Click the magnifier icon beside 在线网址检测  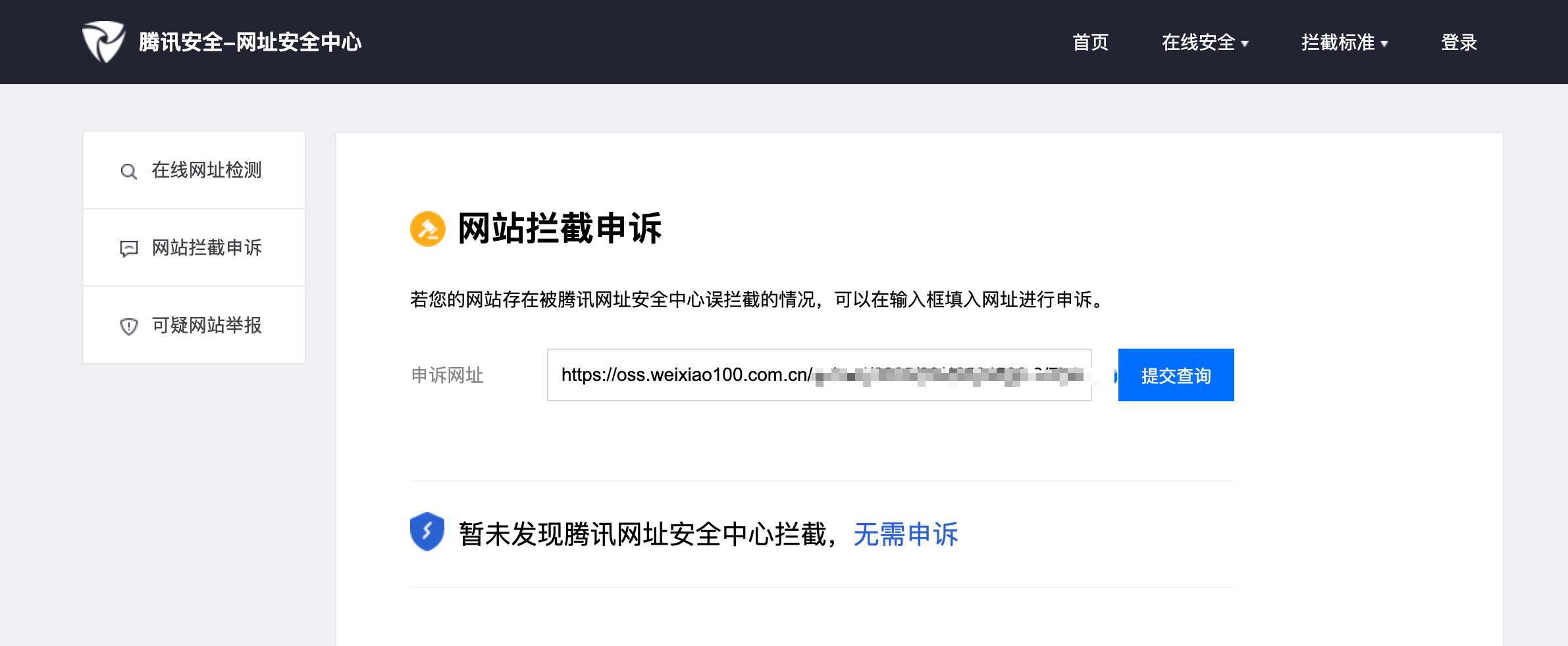128,171
